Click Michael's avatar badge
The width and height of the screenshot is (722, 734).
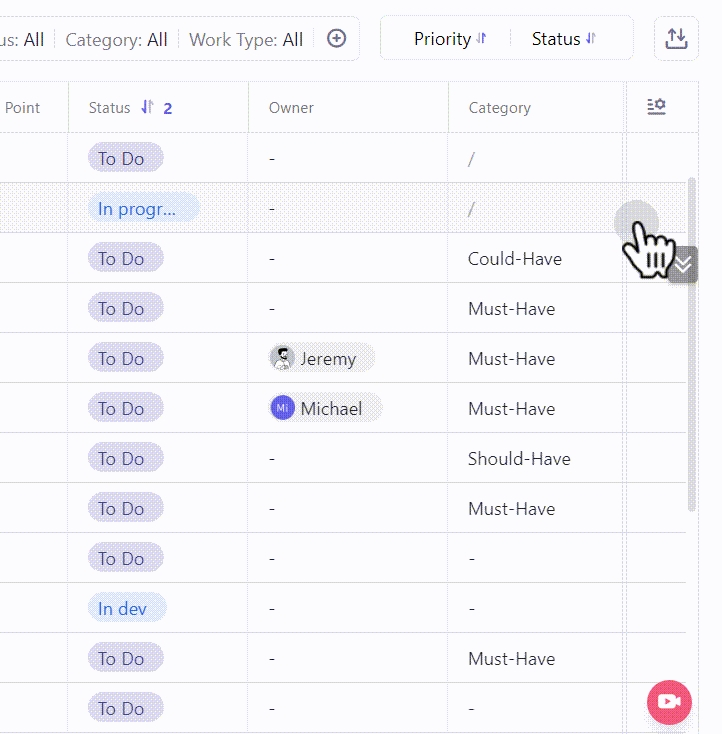(283, 408)
